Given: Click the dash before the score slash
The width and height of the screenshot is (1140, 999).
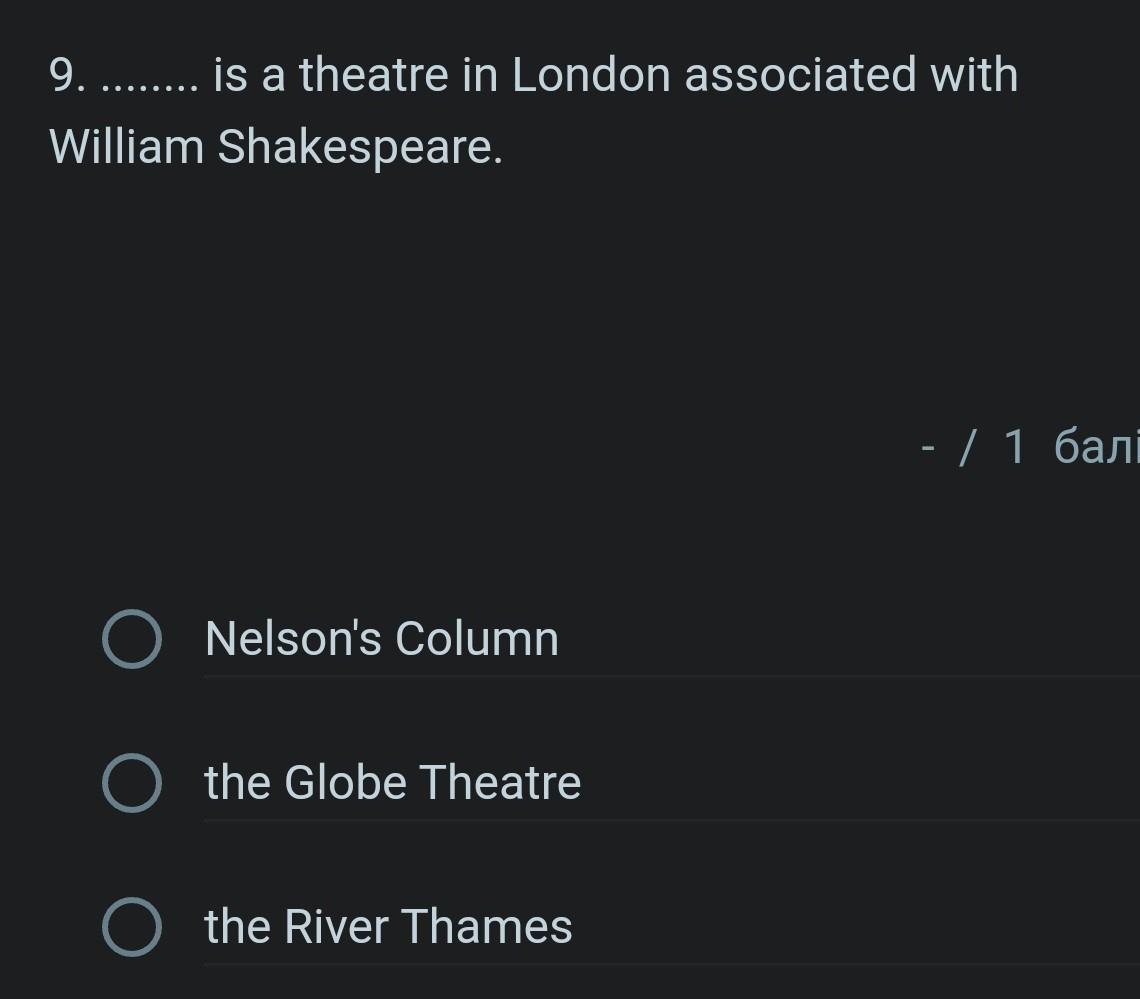Looking at the screenshot, I should [928, 448].
